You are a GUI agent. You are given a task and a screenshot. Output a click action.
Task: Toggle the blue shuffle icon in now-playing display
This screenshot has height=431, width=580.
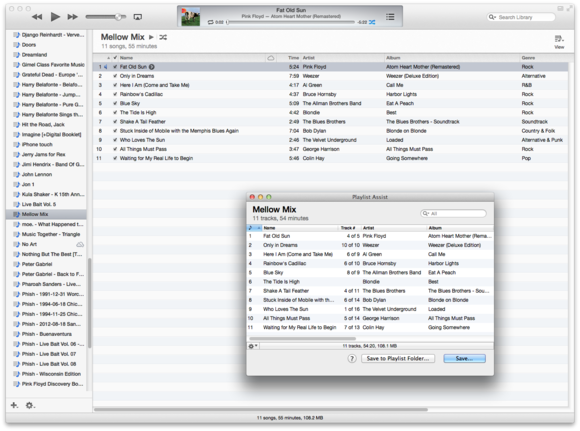(x=372, y=22)
